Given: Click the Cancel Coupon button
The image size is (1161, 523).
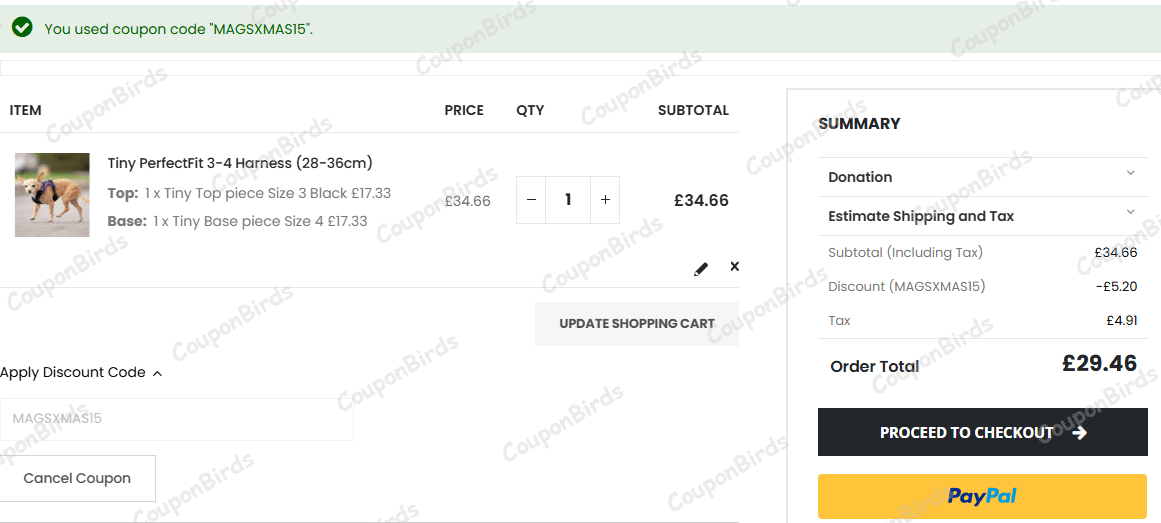Looking at the screenshot, I should [77, 478].
